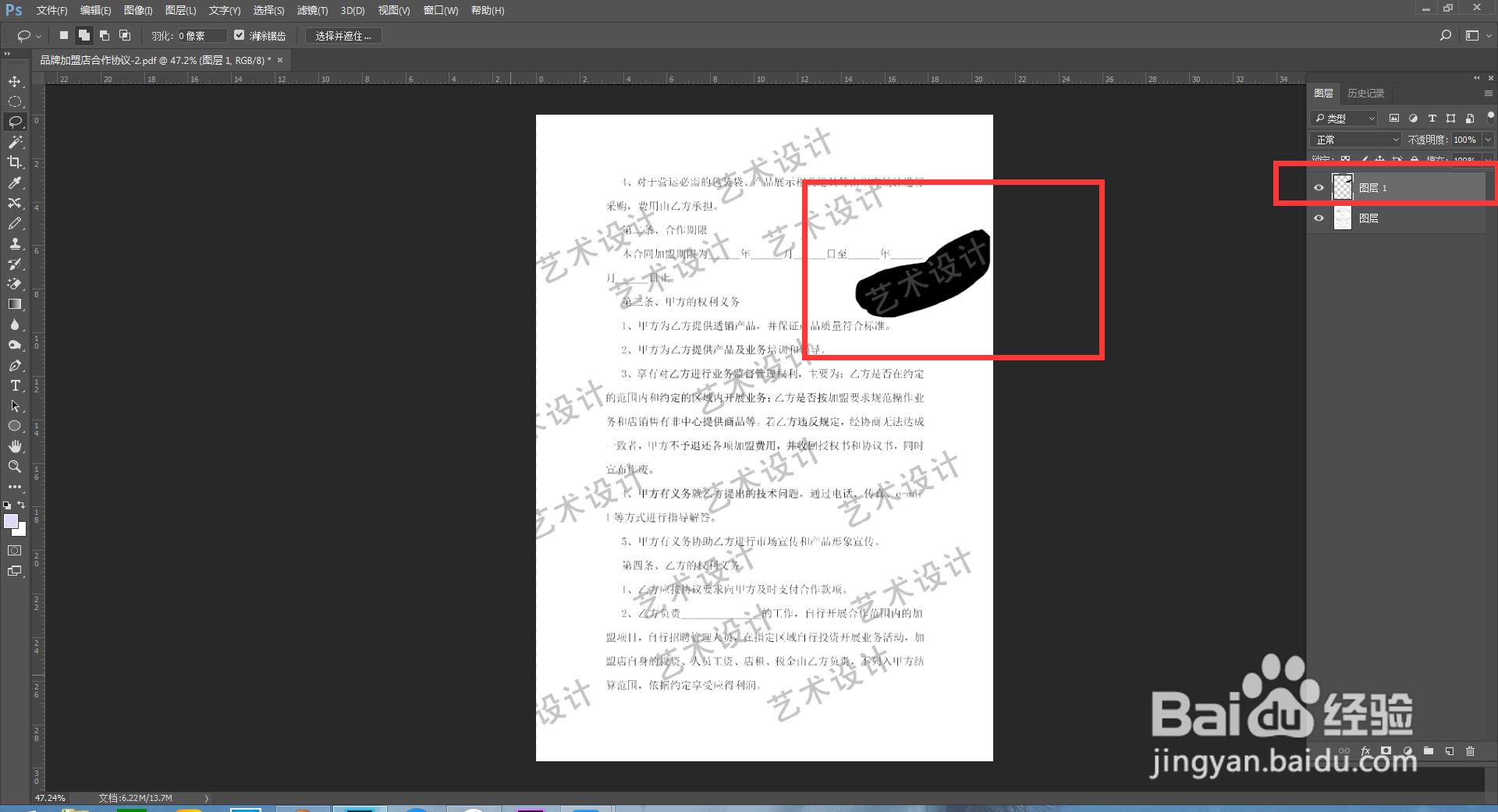
Task: Open the 正常 blend mode dropdown
Action: 1356,140
